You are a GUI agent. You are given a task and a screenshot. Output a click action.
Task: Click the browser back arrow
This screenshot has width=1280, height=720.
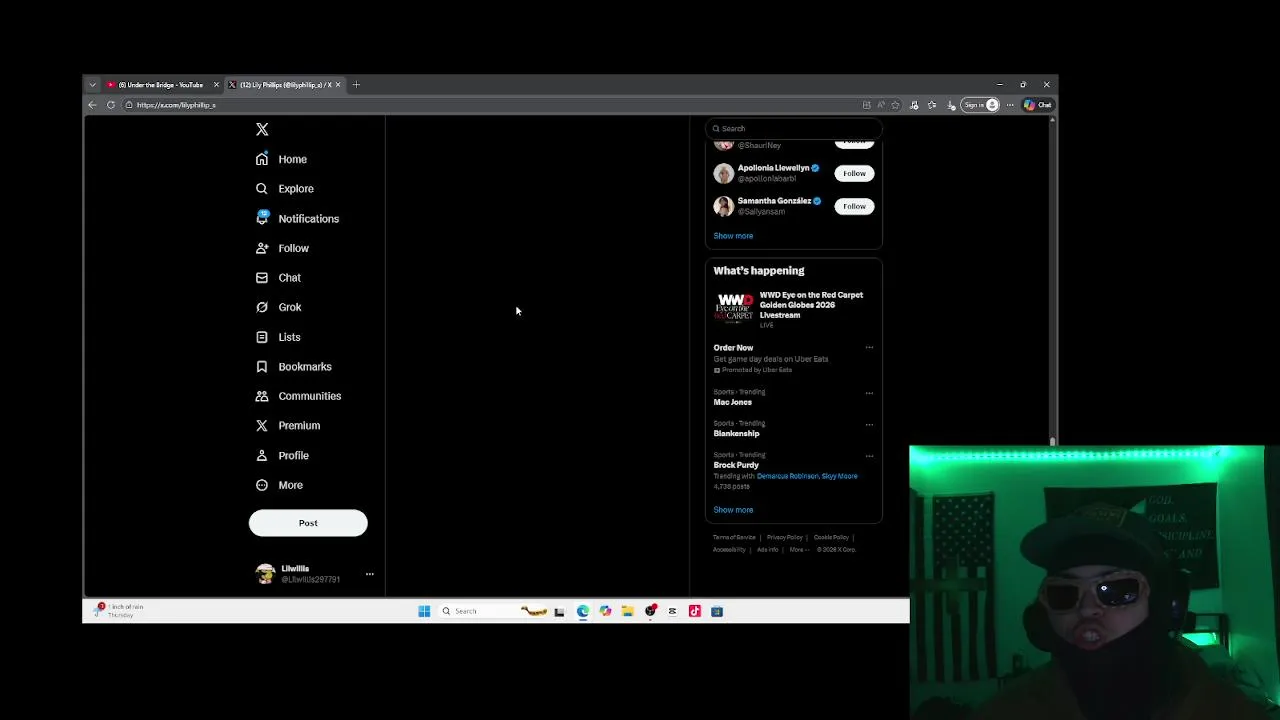coord(92,105)
